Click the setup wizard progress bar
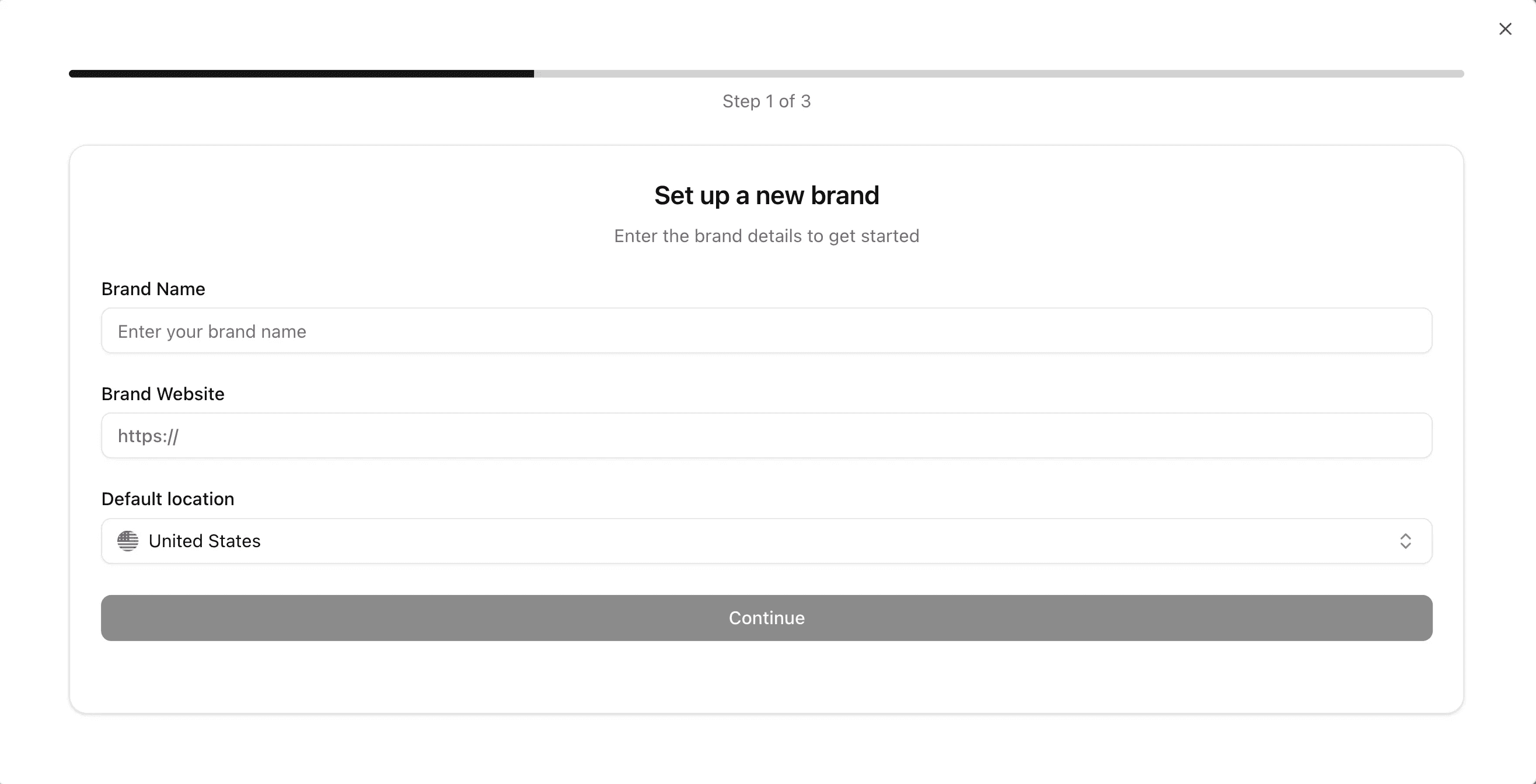Screen dimensions: 1536x784 point(766,73)
